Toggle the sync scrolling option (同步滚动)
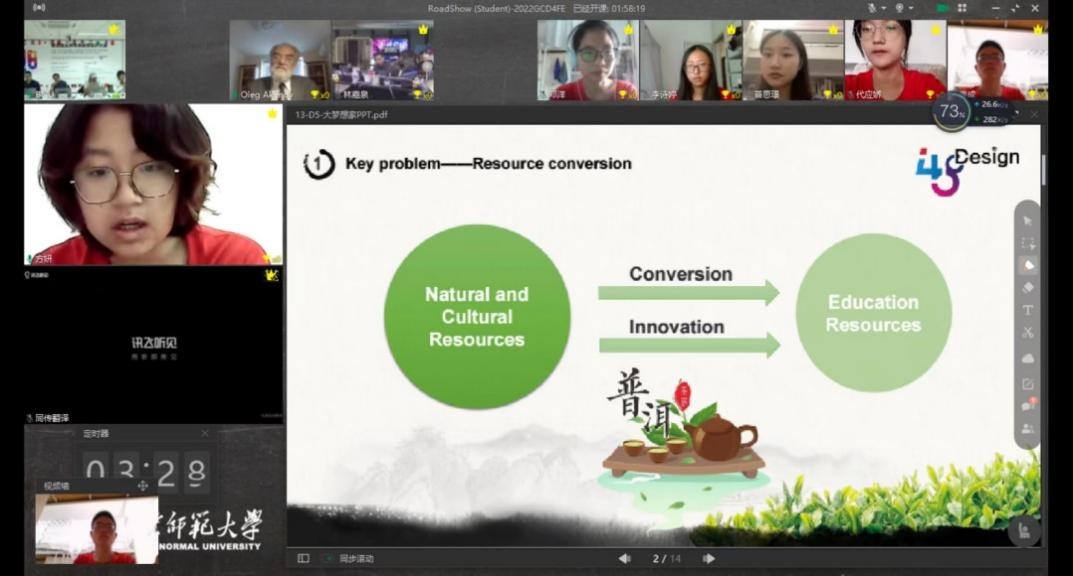The height and width of the screenshot is (576, 1073). pos(356,559)
